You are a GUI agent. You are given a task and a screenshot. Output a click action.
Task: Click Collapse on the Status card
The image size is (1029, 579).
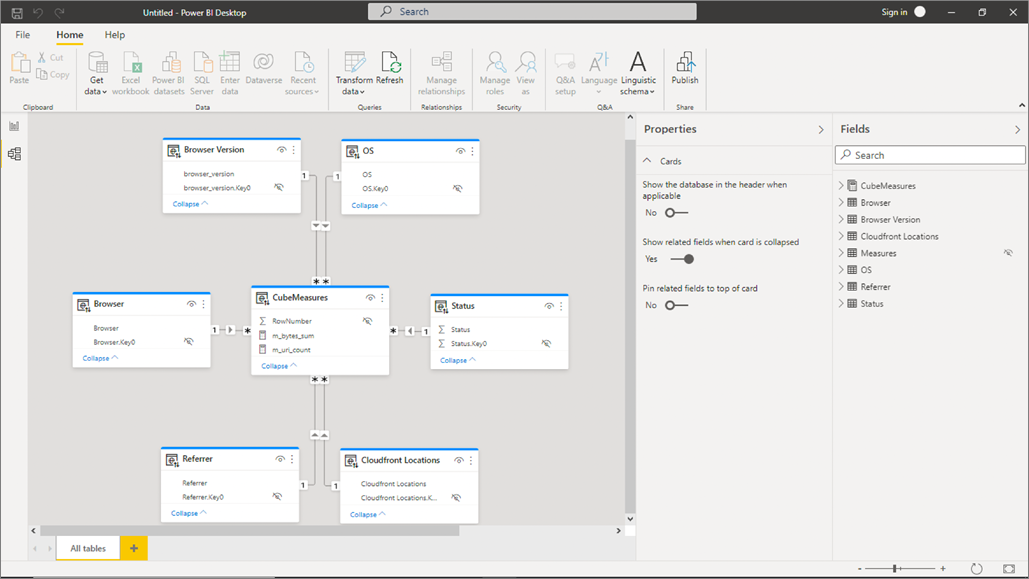click(x=458, y=360)
